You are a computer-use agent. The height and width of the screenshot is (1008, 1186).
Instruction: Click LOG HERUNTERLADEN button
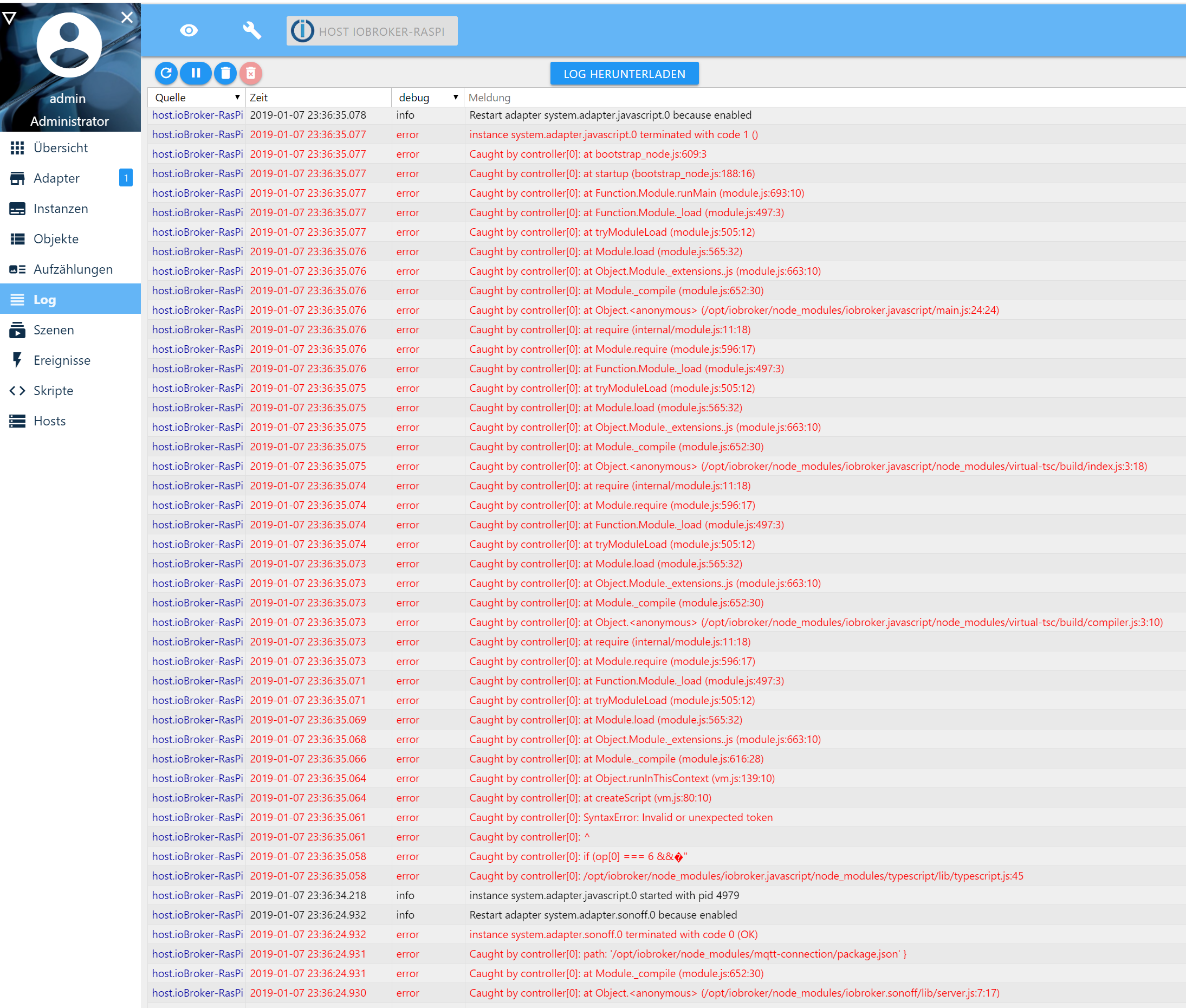coord(624,74)
